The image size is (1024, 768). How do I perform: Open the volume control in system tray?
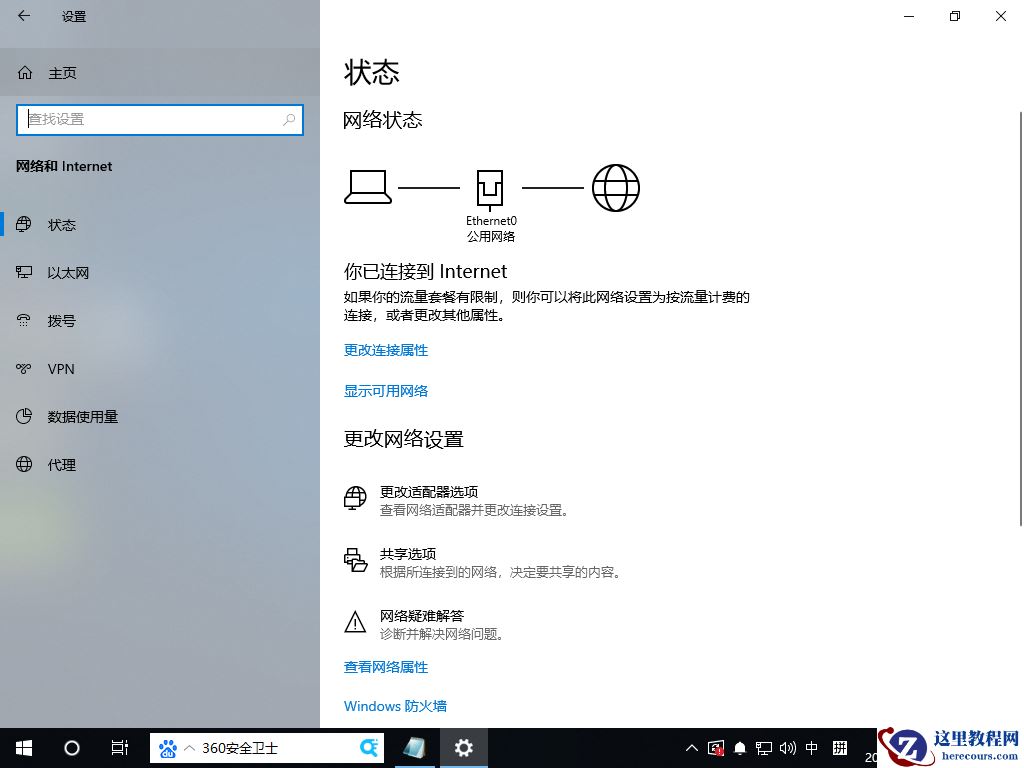click(787, 748)
